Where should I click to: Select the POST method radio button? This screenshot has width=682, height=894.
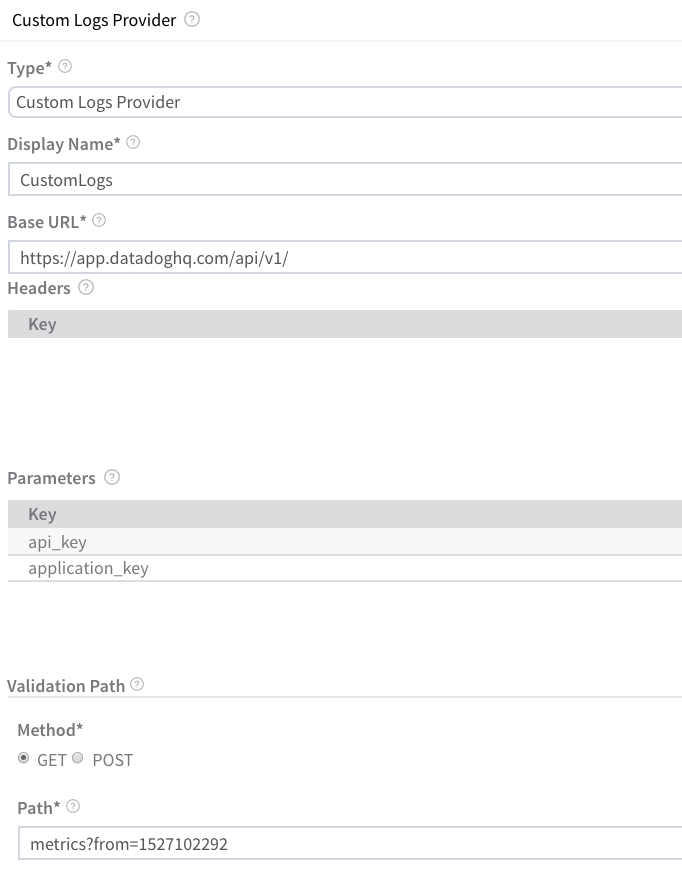tap(78, 758)
